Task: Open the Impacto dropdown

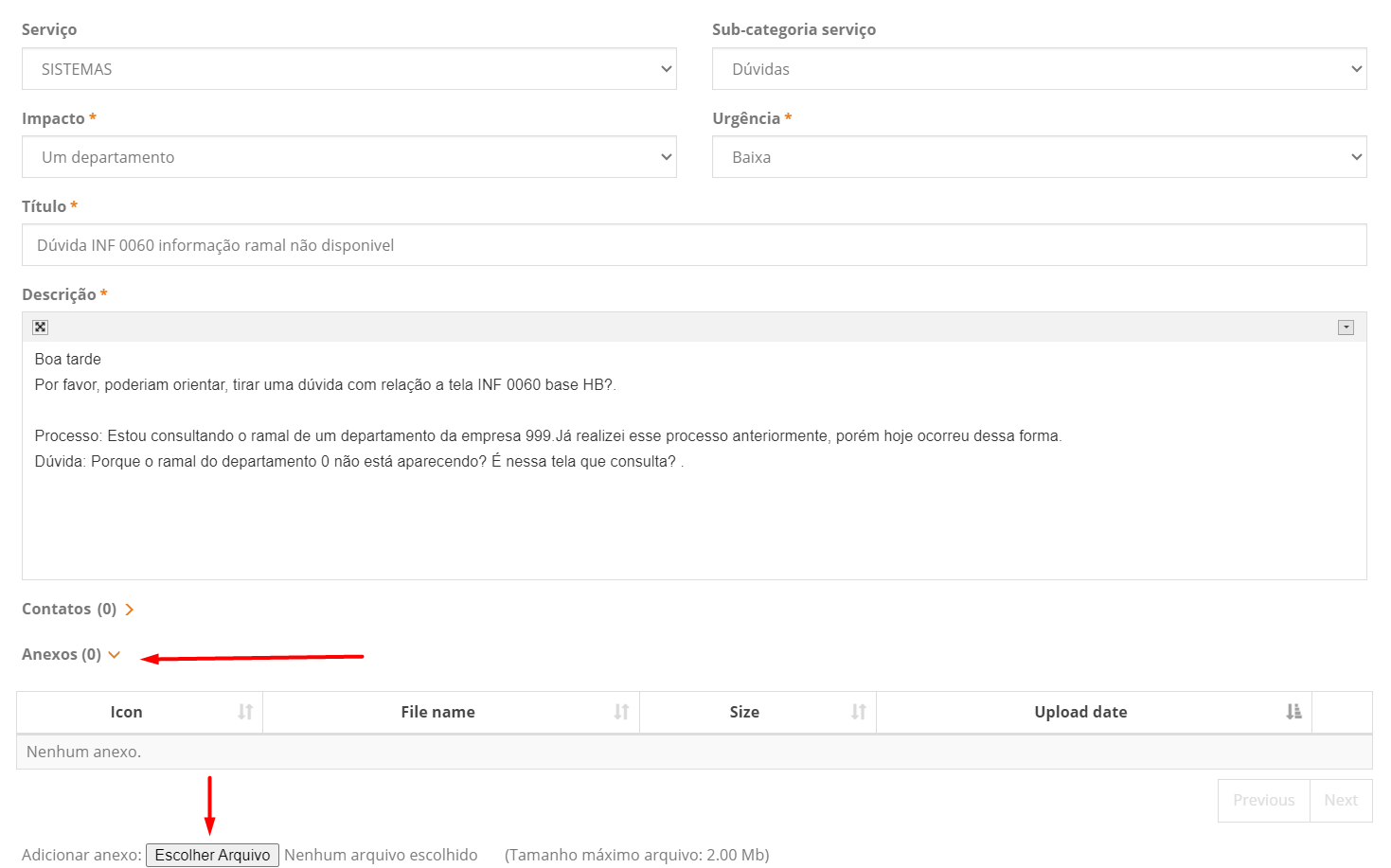Action: (x=348, y=157)
